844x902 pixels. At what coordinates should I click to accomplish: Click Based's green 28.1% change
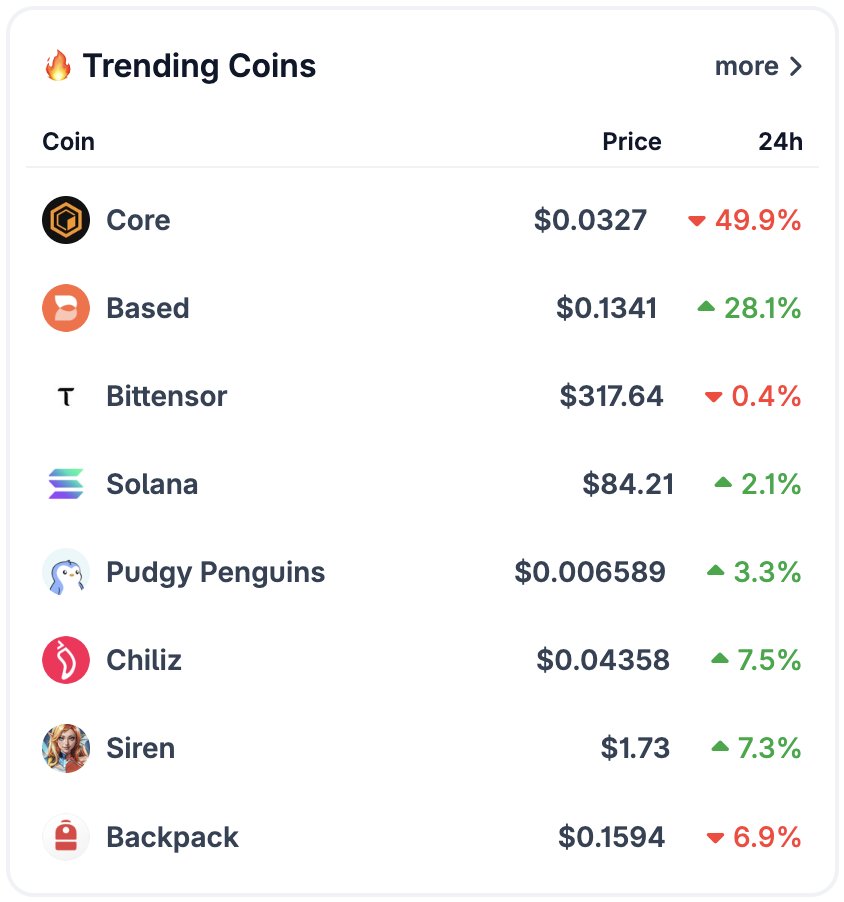coord(762,308)
